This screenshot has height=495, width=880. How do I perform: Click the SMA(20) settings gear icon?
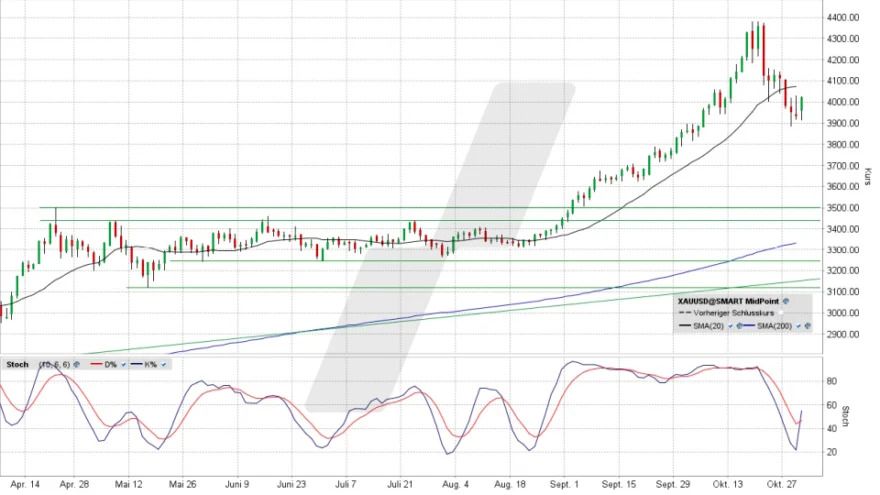tap(738, 326)
